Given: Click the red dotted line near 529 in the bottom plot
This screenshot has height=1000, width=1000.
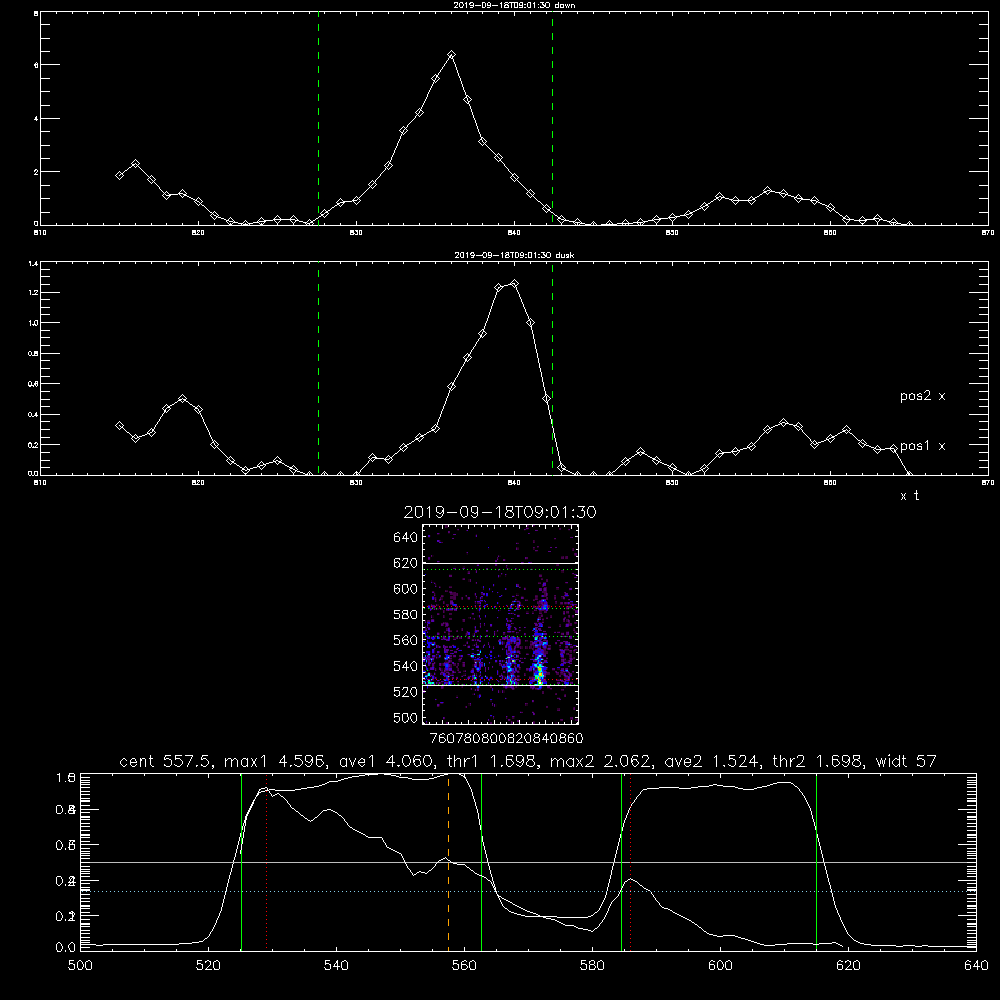Looking at the screenshot, I should pos(267,862).
